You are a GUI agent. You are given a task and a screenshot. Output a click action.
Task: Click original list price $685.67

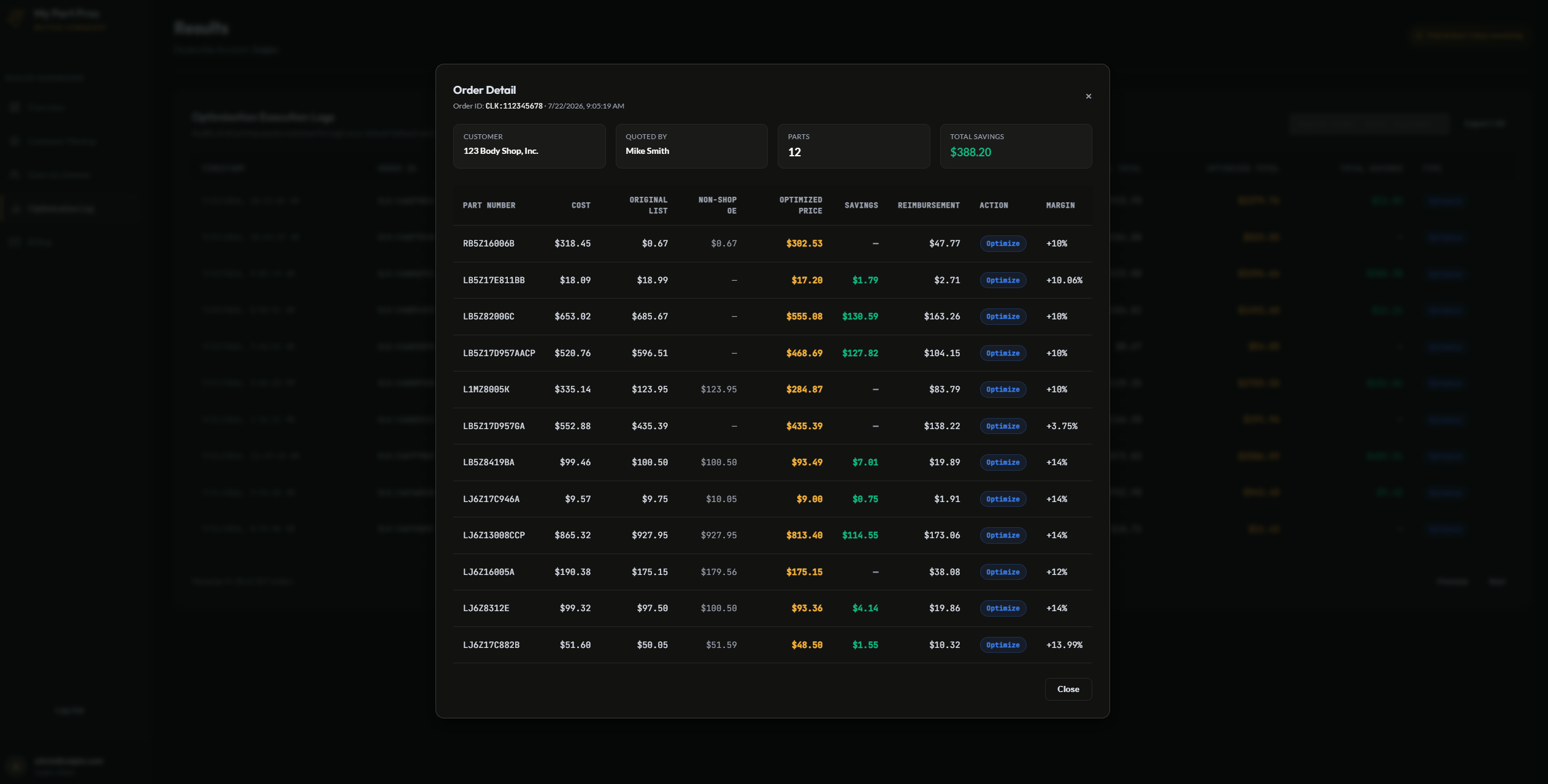coord(649,316)
